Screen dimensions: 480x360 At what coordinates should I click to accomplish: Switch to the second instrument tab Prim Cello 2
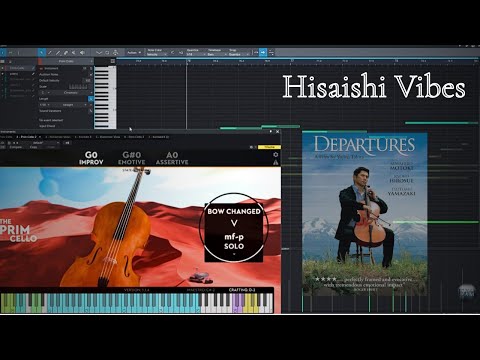[28, 137]
